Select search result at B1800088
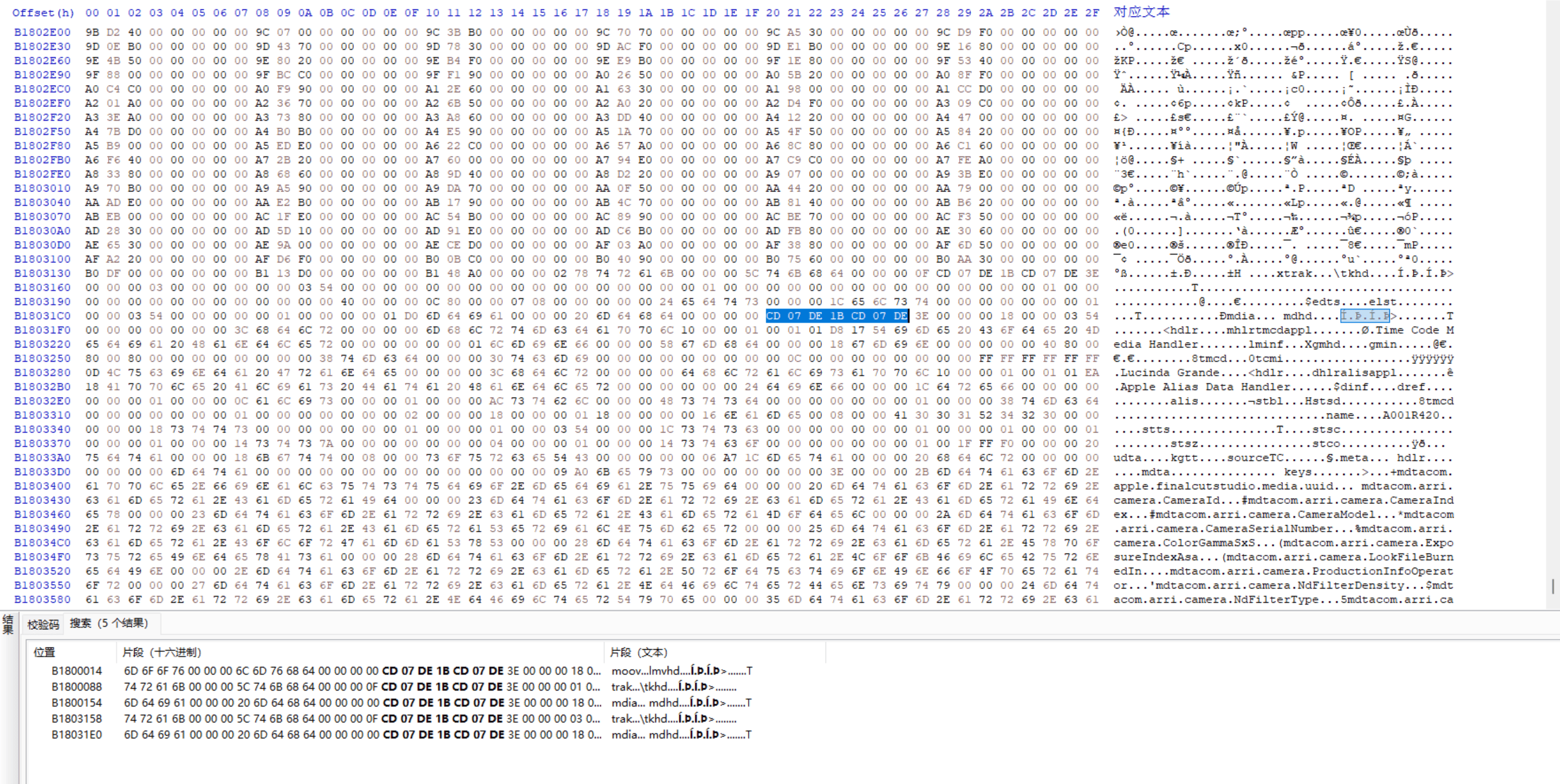This screenshot has width=1560, height=784. click(76, 687)
